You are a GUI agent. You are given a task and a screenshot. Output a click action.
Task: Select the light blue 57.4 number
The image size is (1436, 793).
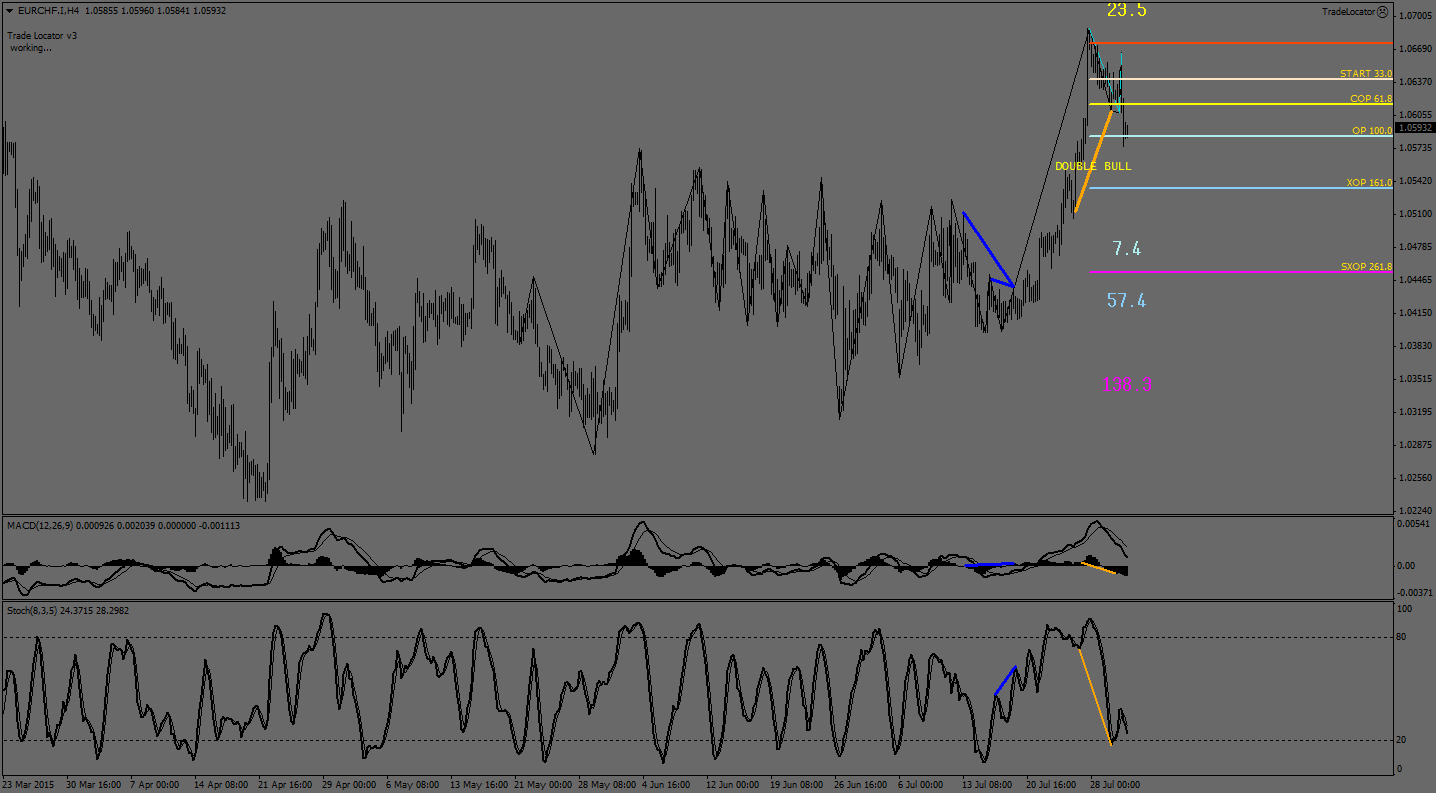click(1126, 300)
